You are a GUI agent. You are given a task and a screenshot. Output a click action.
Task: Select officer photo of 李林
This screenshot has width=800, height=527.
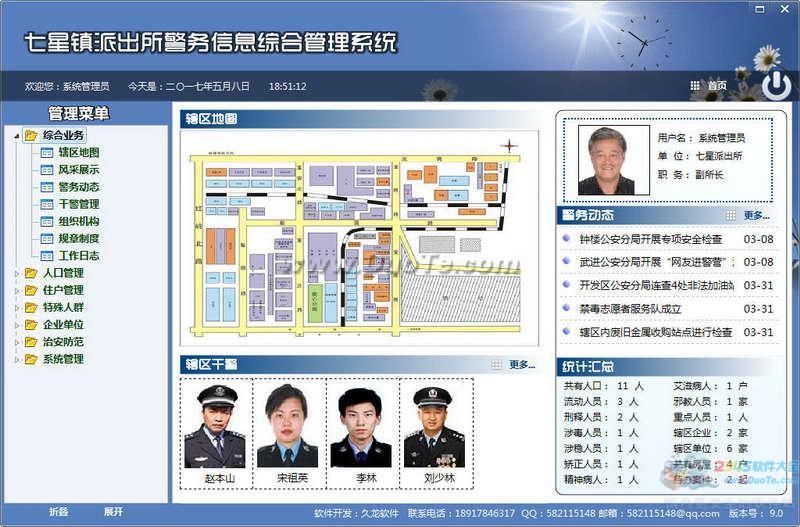pyautogui.click(x=362, y=426)
